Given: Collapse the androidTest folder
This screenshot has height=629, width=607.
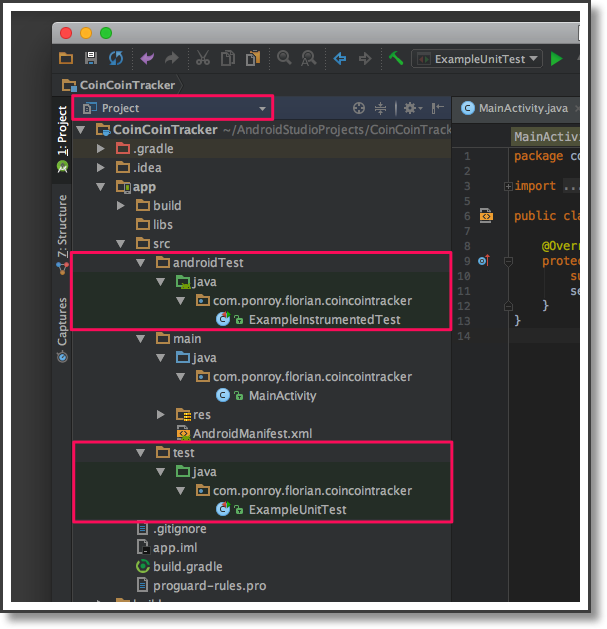Looking at the screenshot, I should tap(140, 263).
